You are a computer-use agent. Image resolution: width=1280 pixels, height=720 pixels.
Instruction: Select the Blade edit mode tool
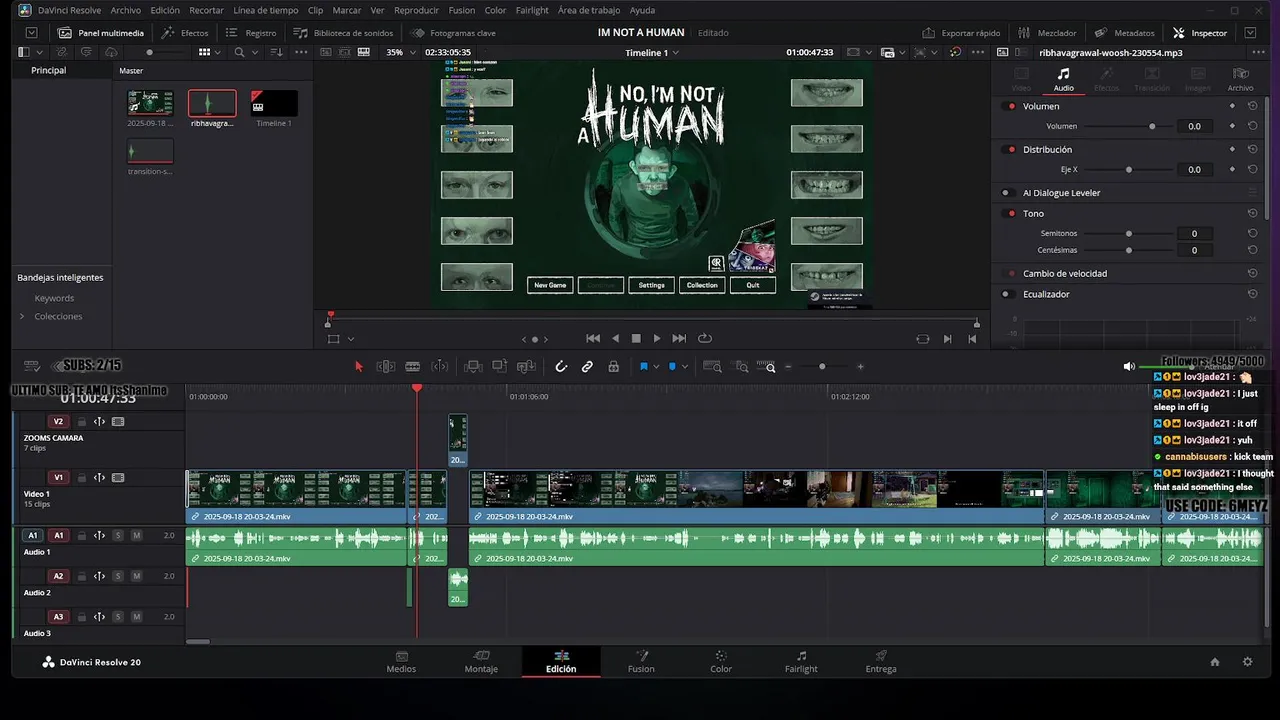point(412,367)
